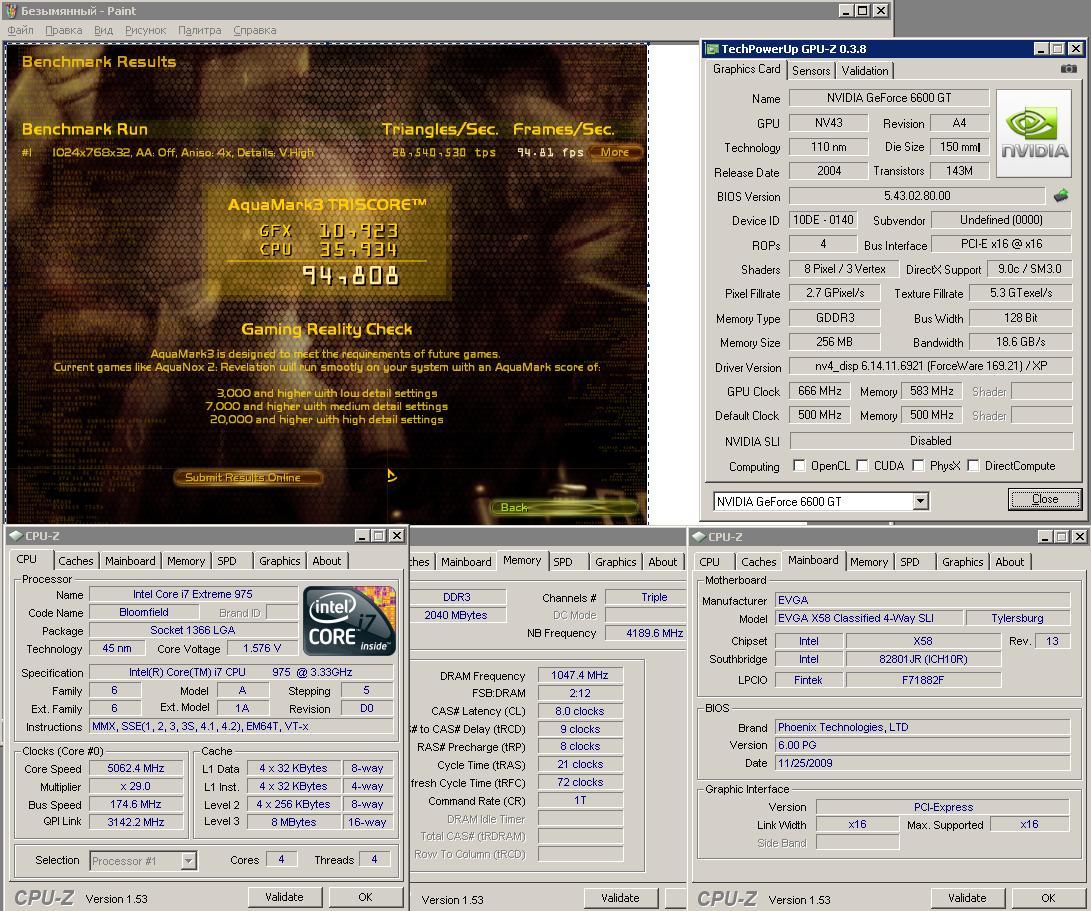Open the Memory tab in left CPU-Z
1091x911 pixels.
[x=186, y=561]
